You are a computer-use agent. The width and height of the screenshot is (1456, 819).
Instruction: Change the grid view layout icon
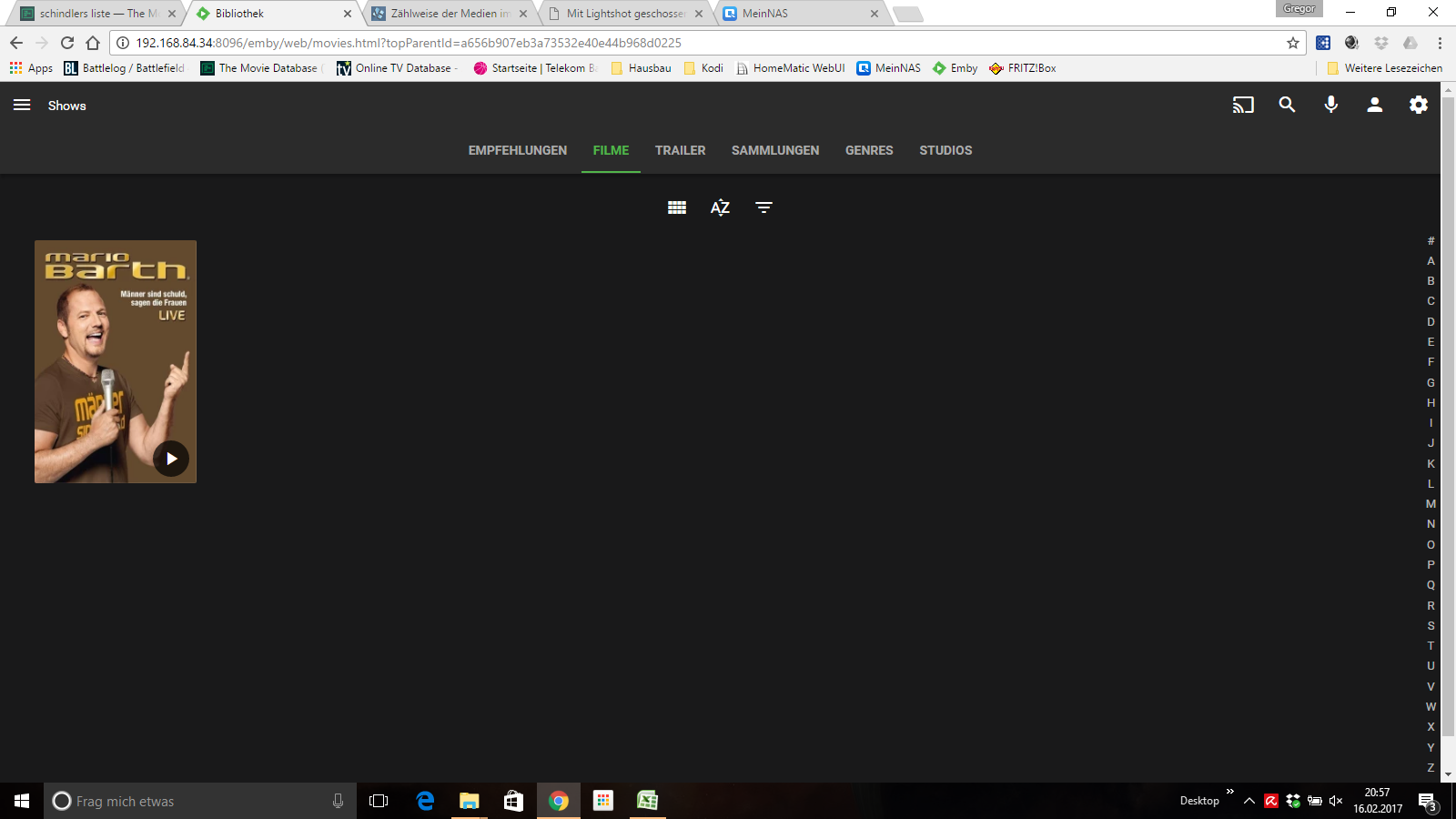tap(677, 207)
